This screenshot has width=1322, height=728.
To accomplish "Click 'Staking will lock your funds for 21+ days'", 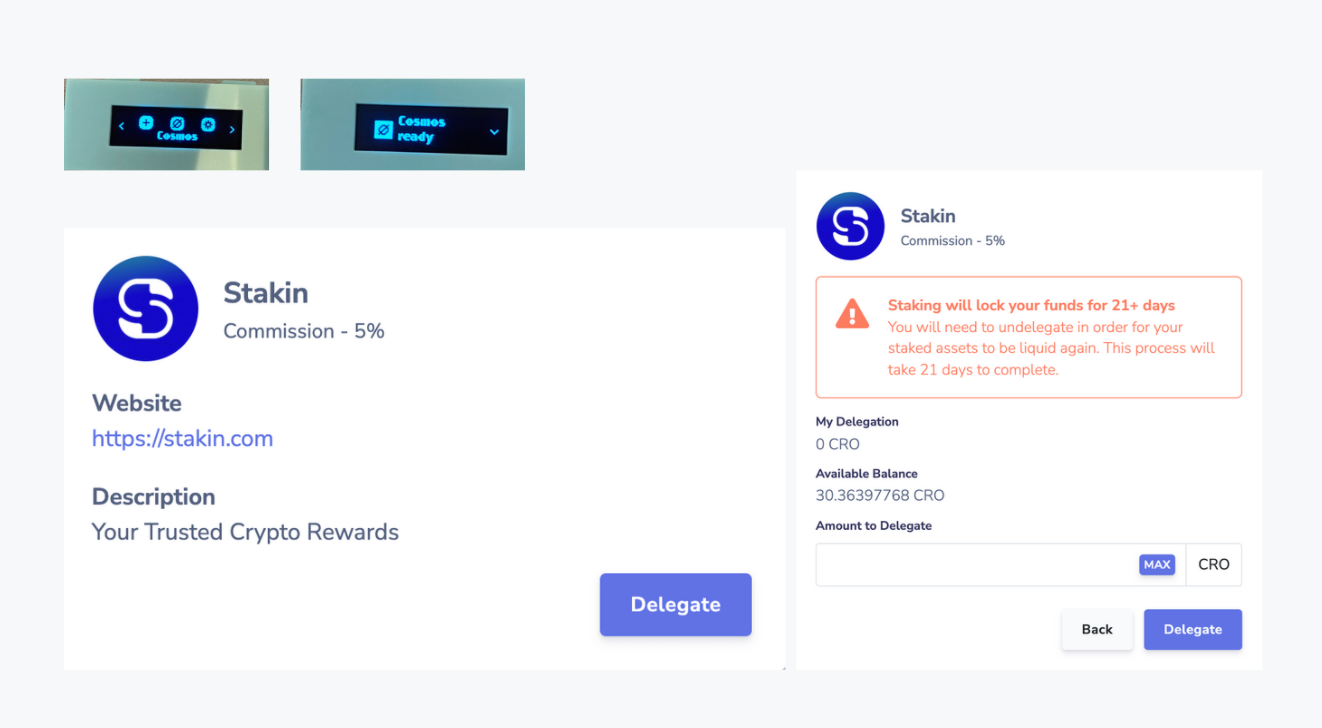I will (x=1031, y=305).
